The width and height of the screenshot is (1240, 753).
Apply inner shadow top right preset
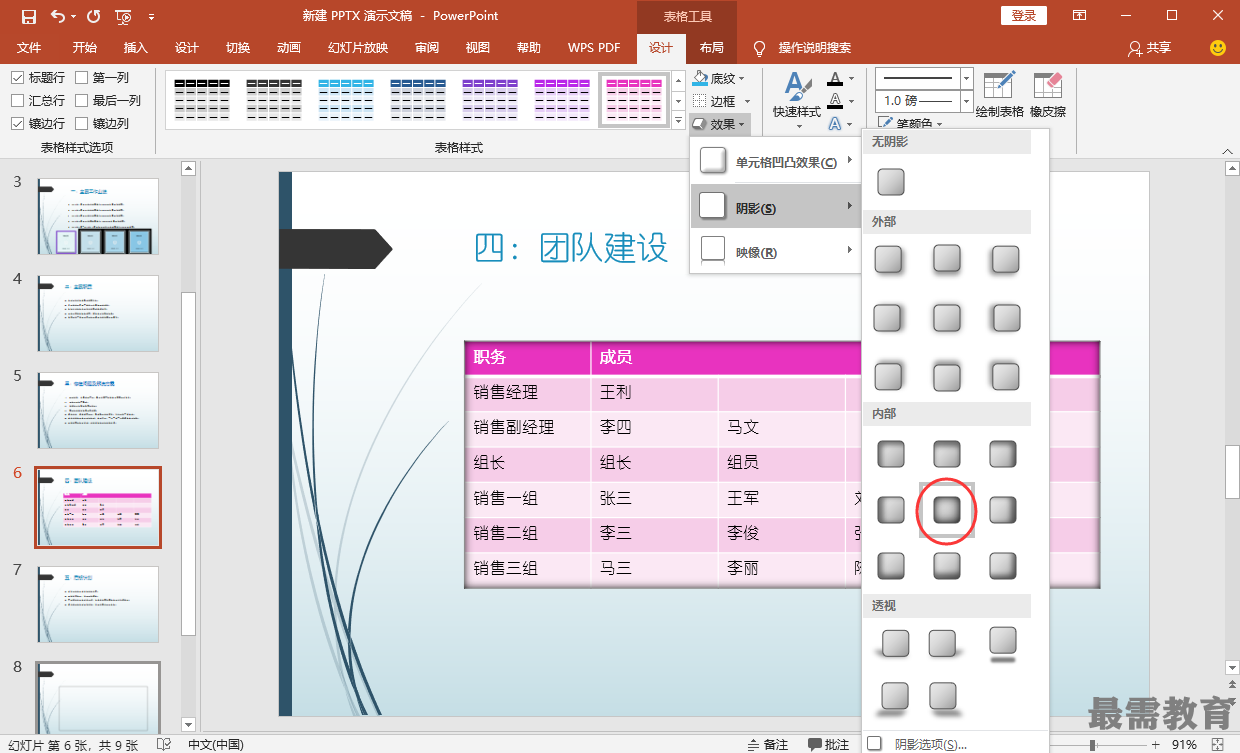pyautogui.click(x=1003, y=453)
